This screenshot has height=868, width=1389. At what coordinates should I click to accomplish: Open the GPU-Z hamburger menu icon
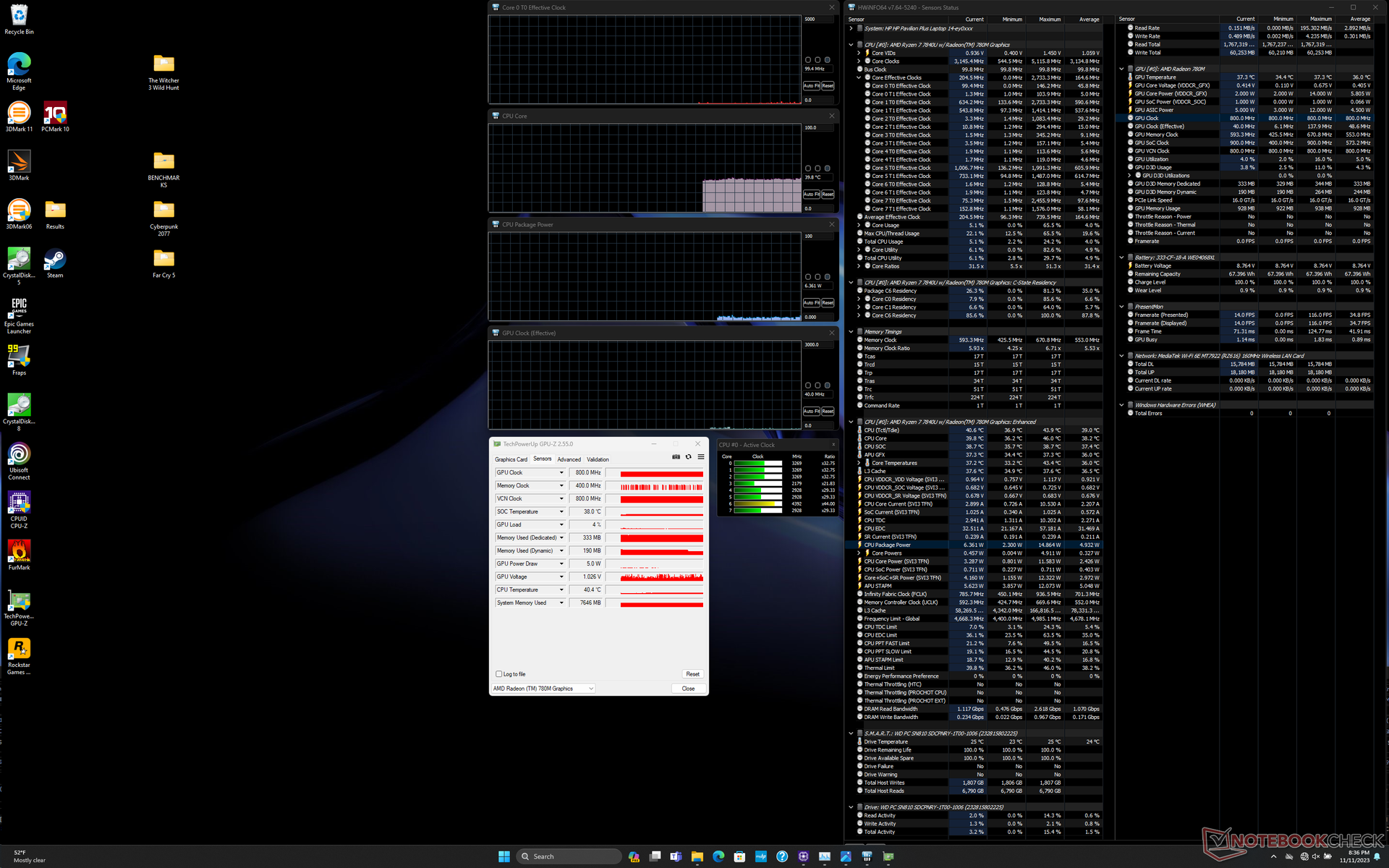pyautogui.click(x=700, y=457)
